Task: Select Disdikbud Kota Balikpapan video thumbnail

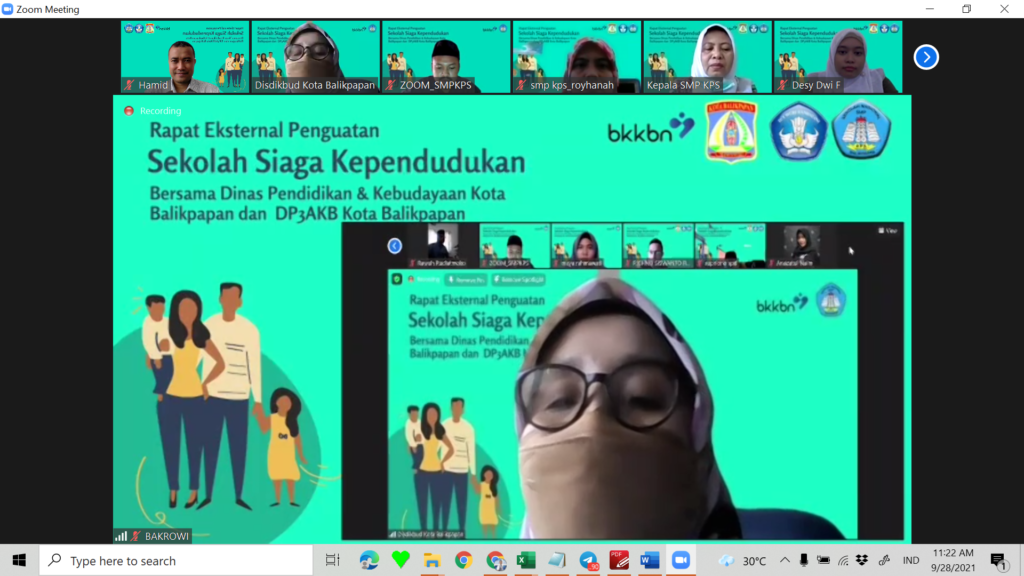Action: click(315, 57)
